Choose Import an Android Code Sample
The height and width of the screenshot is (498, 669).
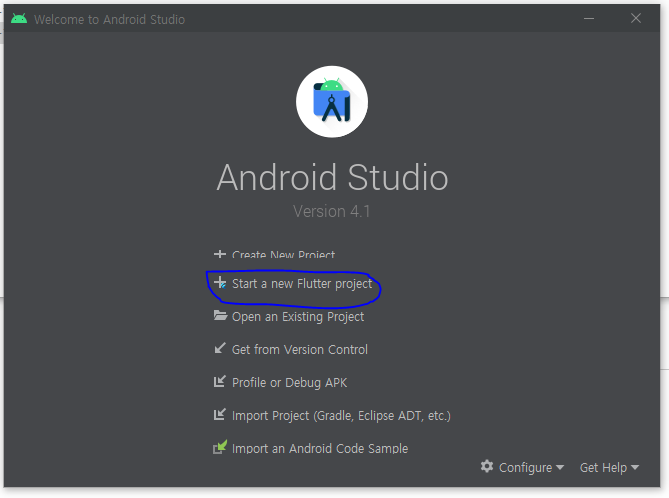320,448
